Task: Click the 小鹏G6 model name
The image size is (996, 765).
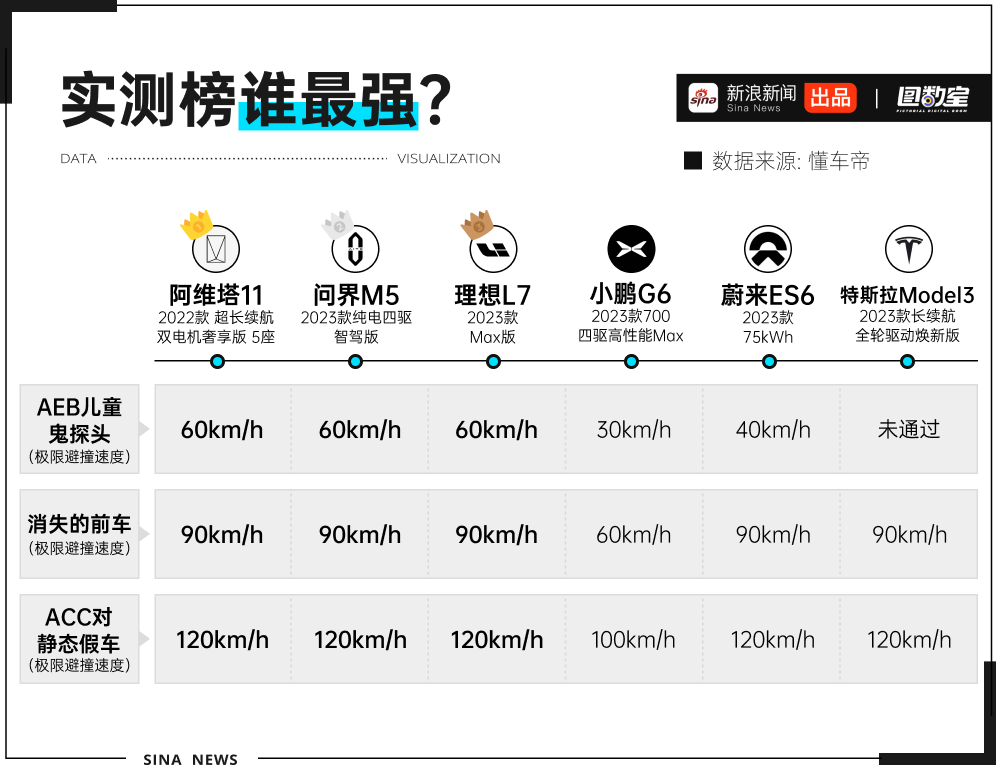Action: (x=630, y=294)
